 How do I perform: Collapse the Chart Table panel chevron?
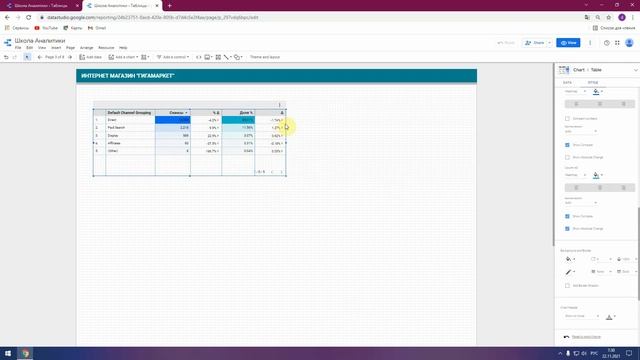[635, 70]
